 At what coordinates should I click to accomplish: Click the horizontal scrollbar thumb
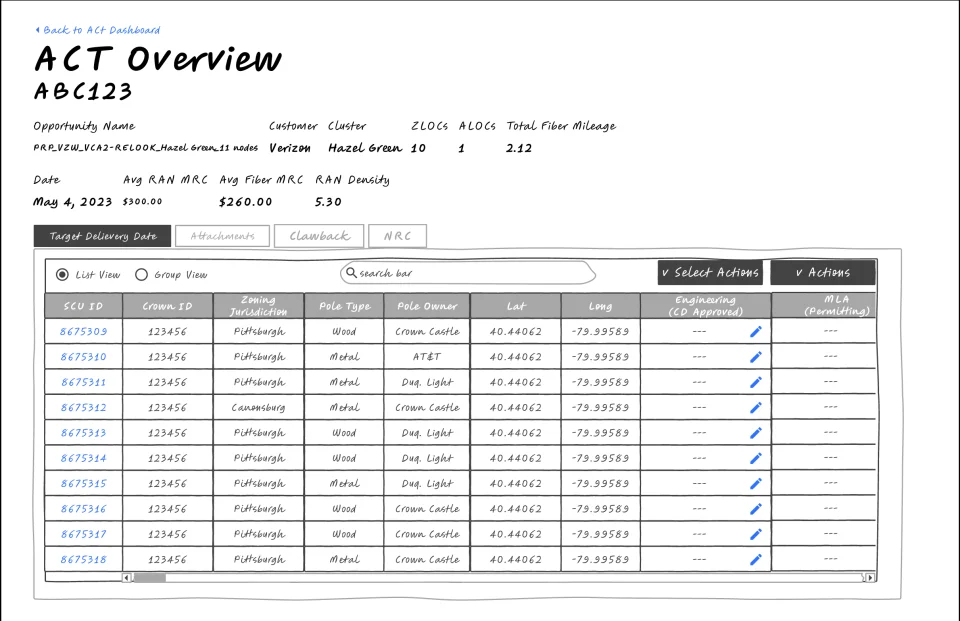point(150,578)
